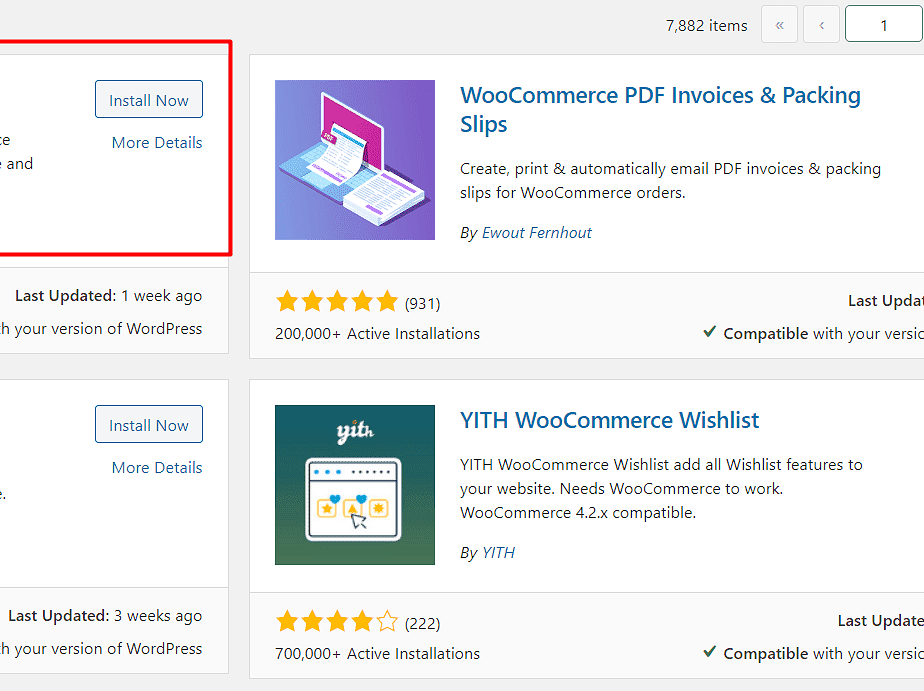Click the YITH WooCommerce Wishlist plugin icon

click(x=355, y=485)
